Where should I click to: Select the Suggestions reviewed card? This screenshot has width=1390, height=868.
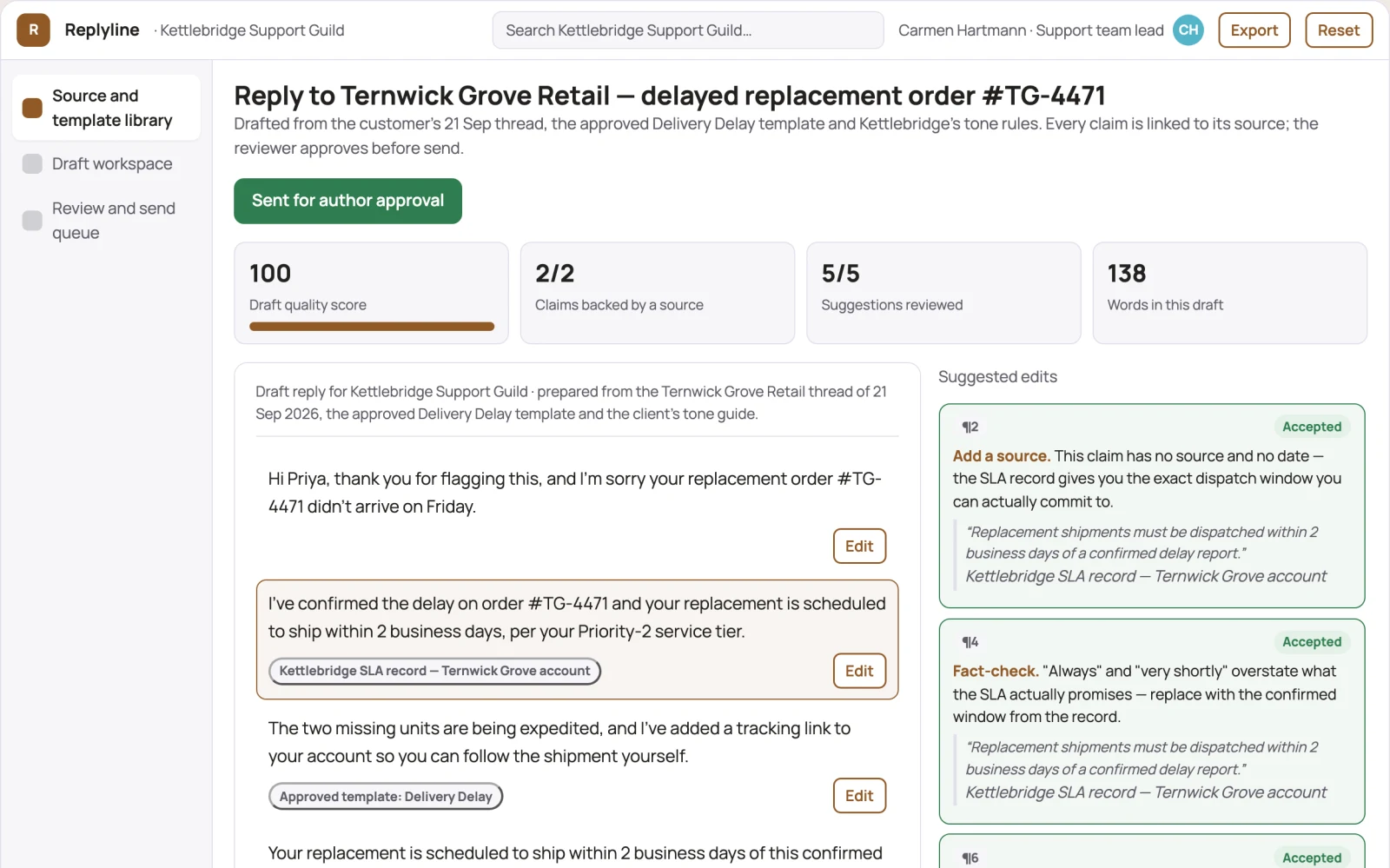[943, 293]
